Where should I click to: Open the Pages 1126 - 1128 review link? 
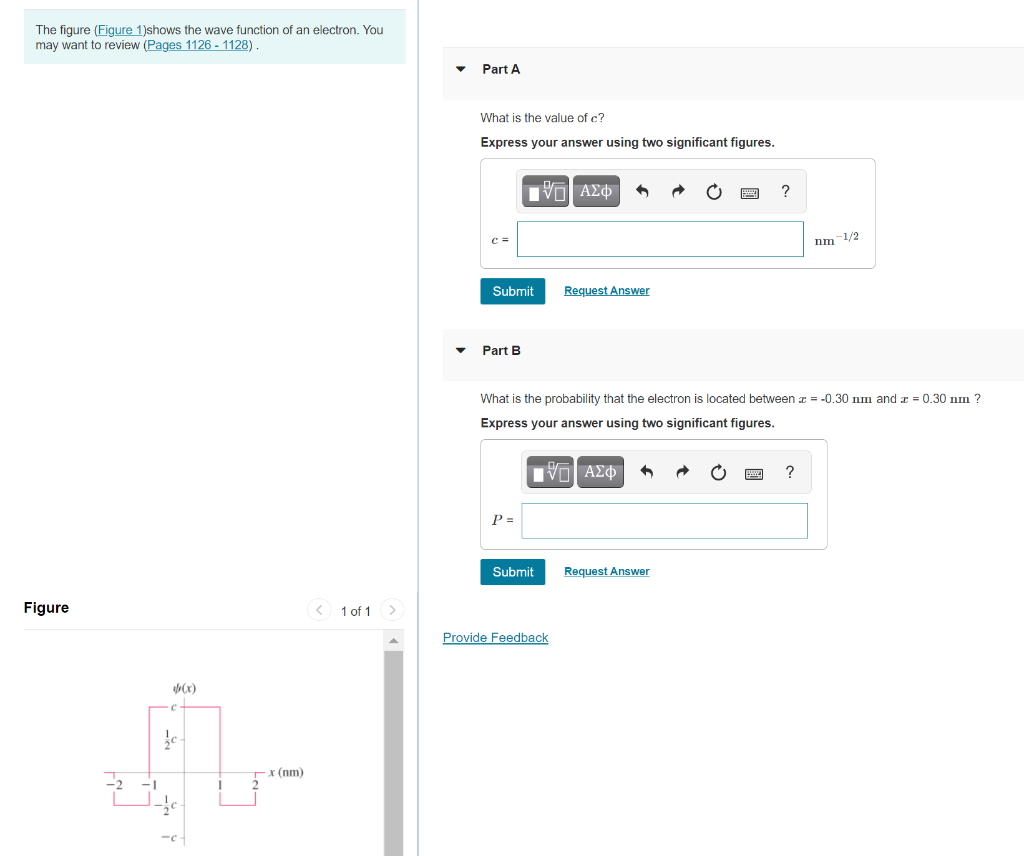196,45
